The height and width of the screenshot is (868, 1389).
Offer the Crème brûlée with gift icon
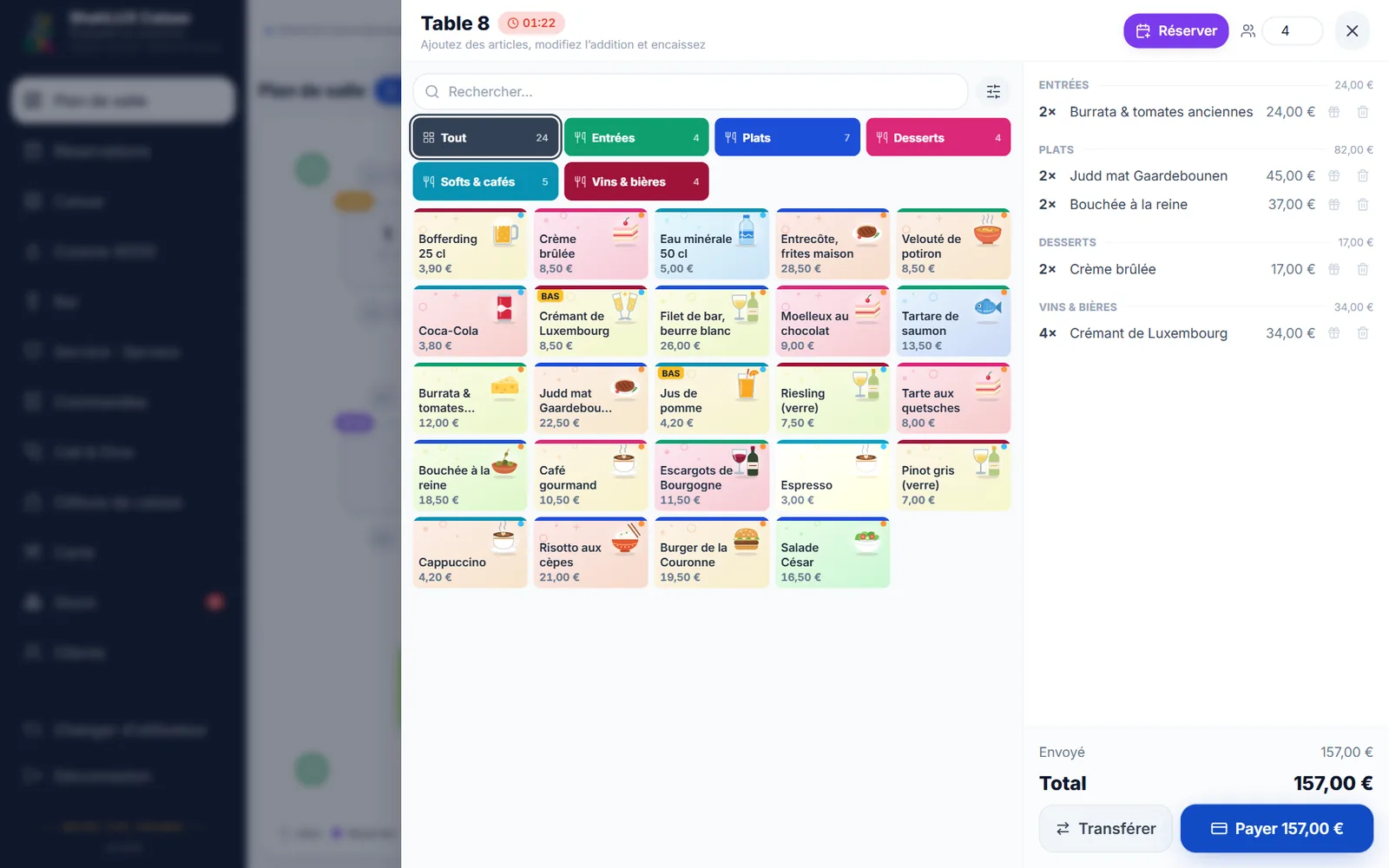pyautogui.click(x=1334, y=269)
